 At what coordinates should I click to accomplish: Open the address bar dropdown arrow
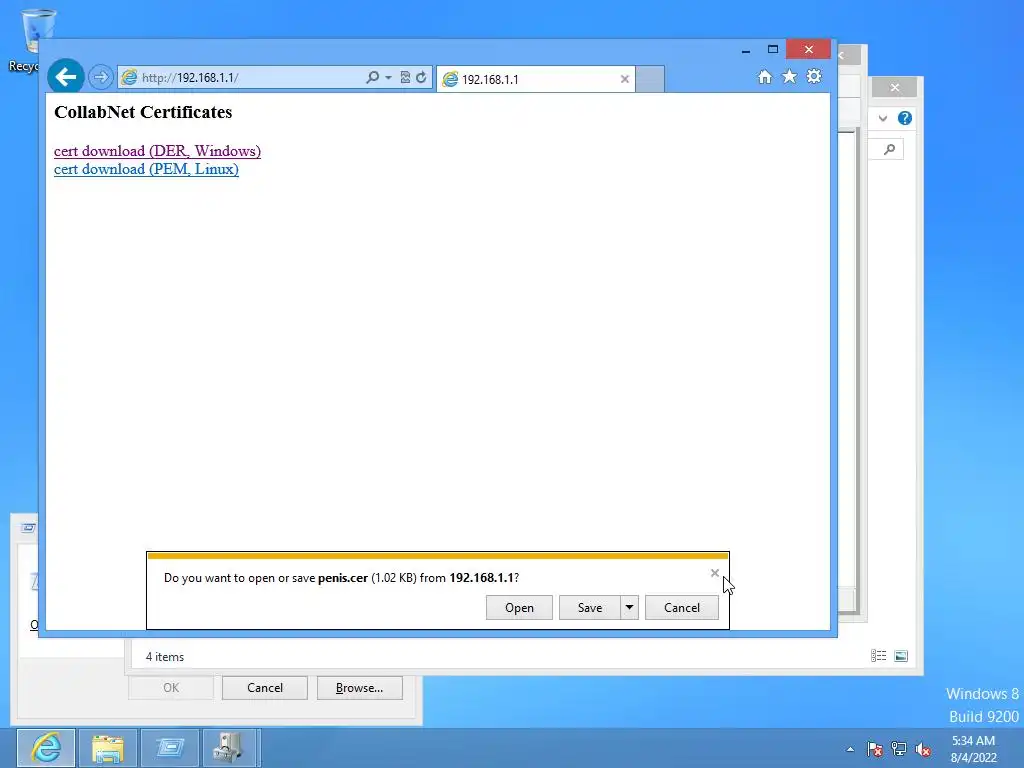388,77
